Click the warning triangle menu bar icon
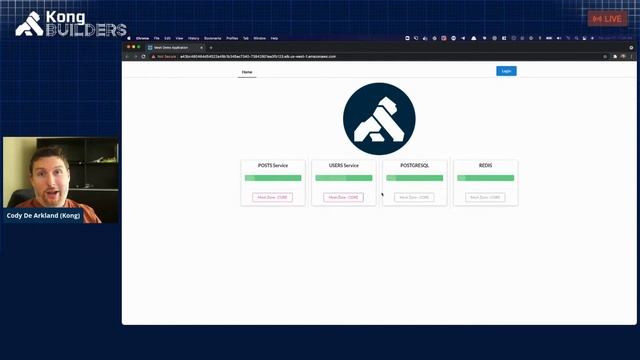Image resolution: width=640 pixels, height=360 pixels. pos(473,38)
